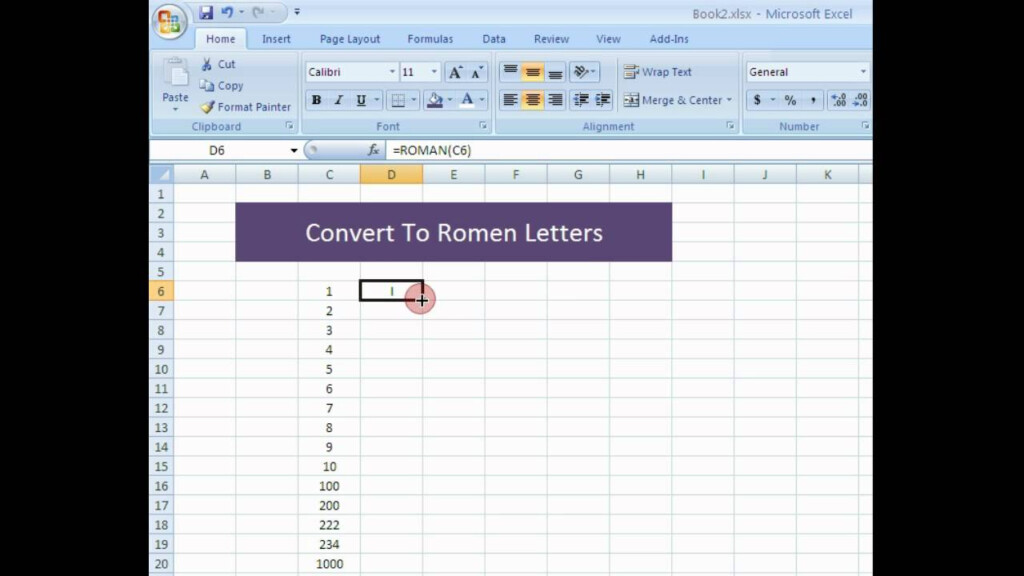This screenshot has height=576, width=1024.
Task: Open the General number format dropdown
Action: [863, 72]
